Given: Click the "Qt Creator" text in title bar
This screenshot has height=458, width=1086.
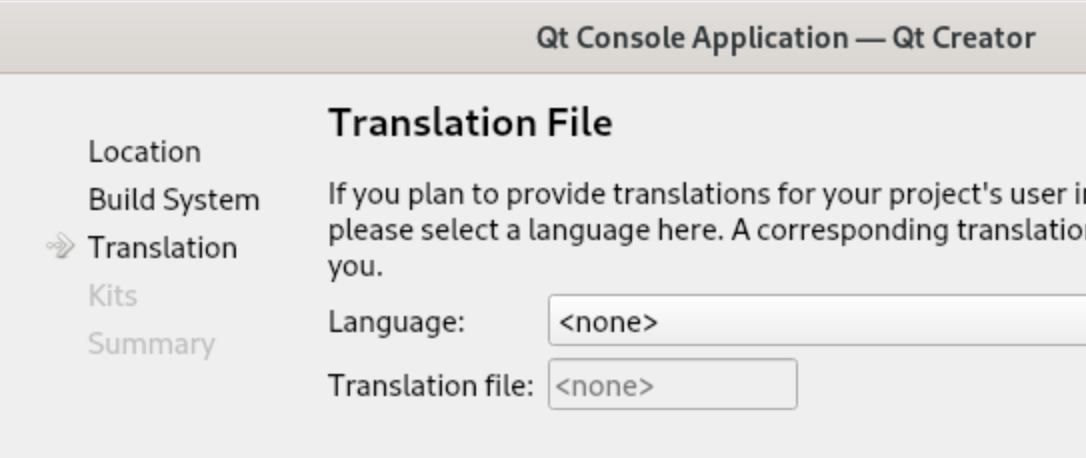Looking at the screenshot, I should click(963, 38).
